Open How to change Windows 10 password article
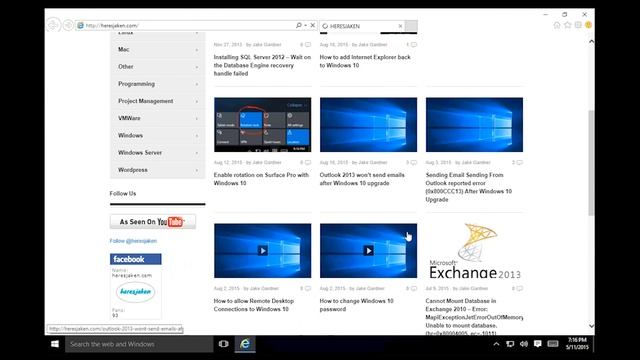Image resolution: width=640 pixels, height=360 pixels. click(356, 305)
